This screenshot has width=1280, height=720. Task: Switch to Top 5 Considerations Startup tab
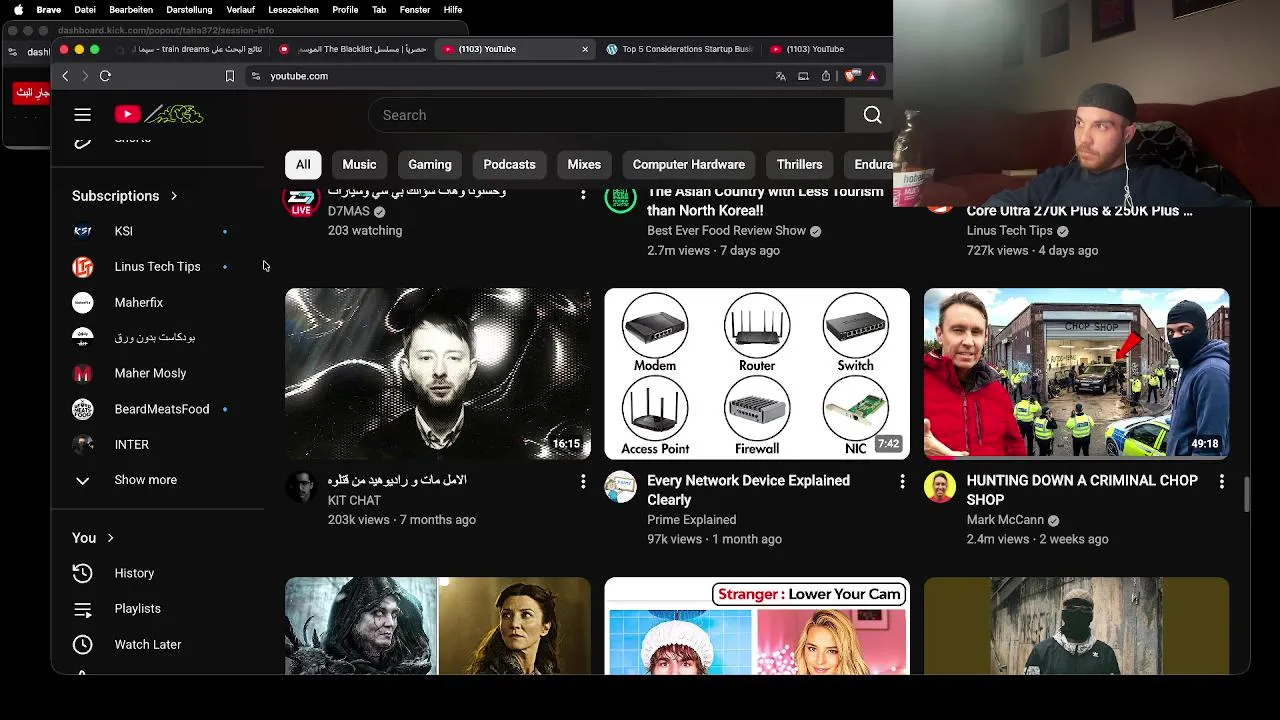click(680, 49)
